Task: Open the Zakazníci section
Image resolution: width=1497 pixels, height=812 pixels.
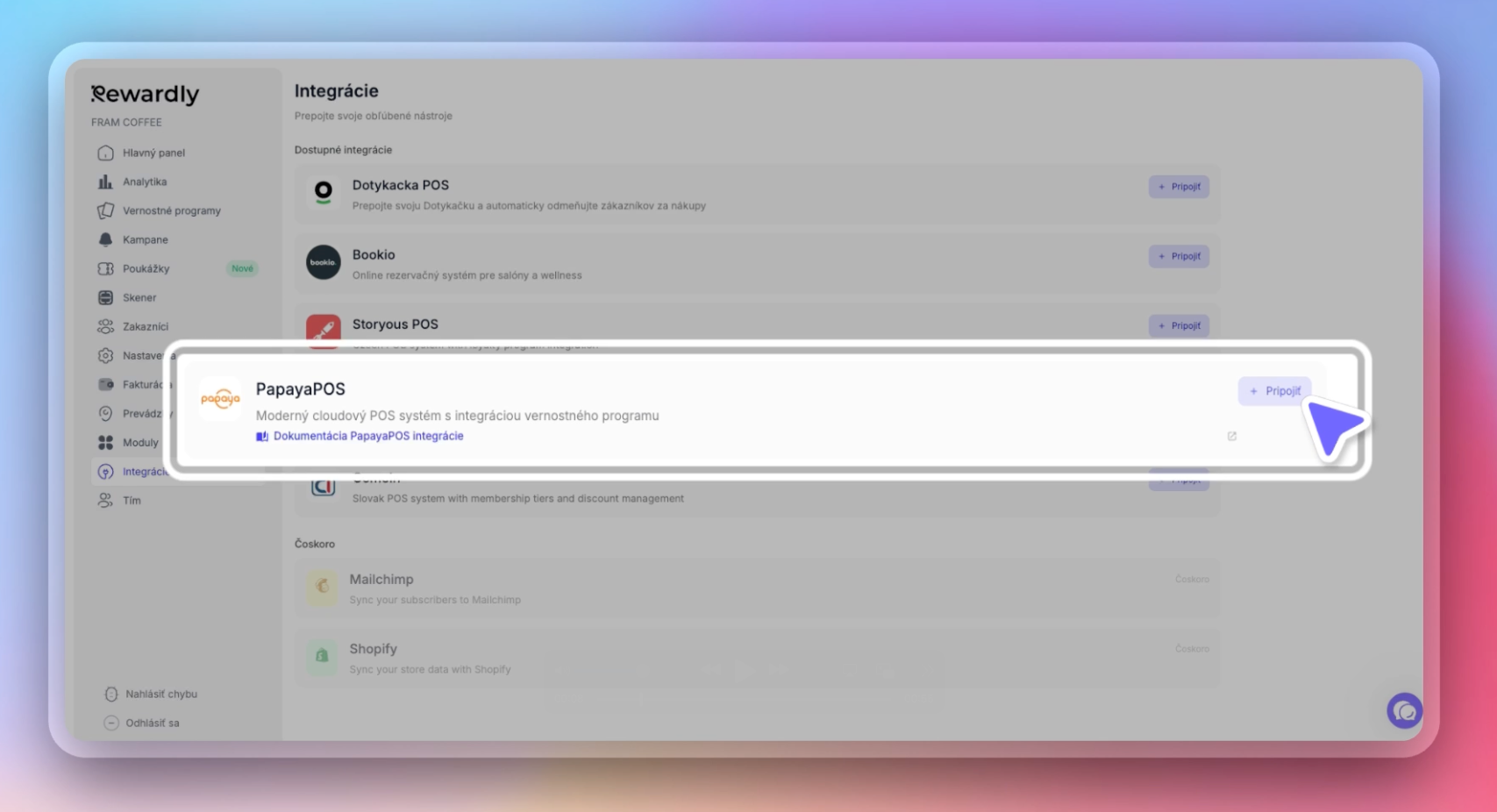Action: (146, 326)
